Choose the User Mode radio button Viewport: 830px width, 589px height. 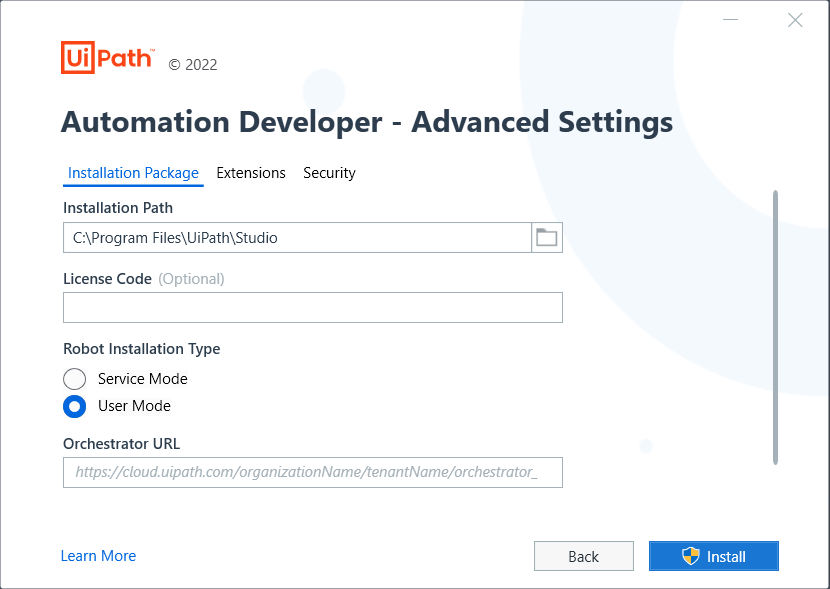(75, 406)
